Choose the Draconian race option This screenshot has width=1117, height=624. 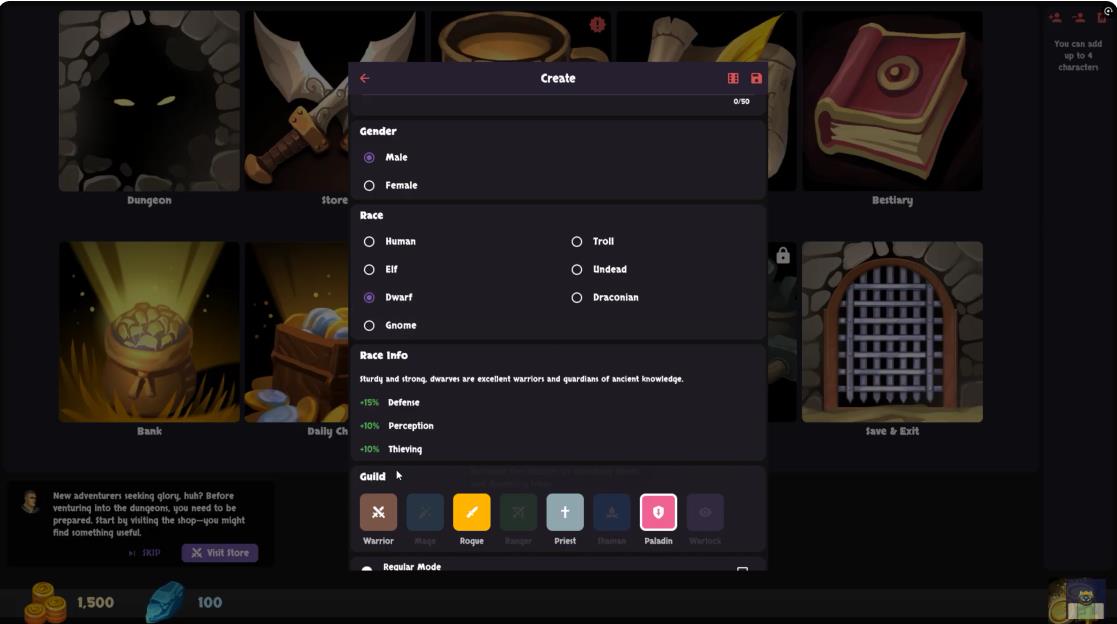tap(577, 297)
